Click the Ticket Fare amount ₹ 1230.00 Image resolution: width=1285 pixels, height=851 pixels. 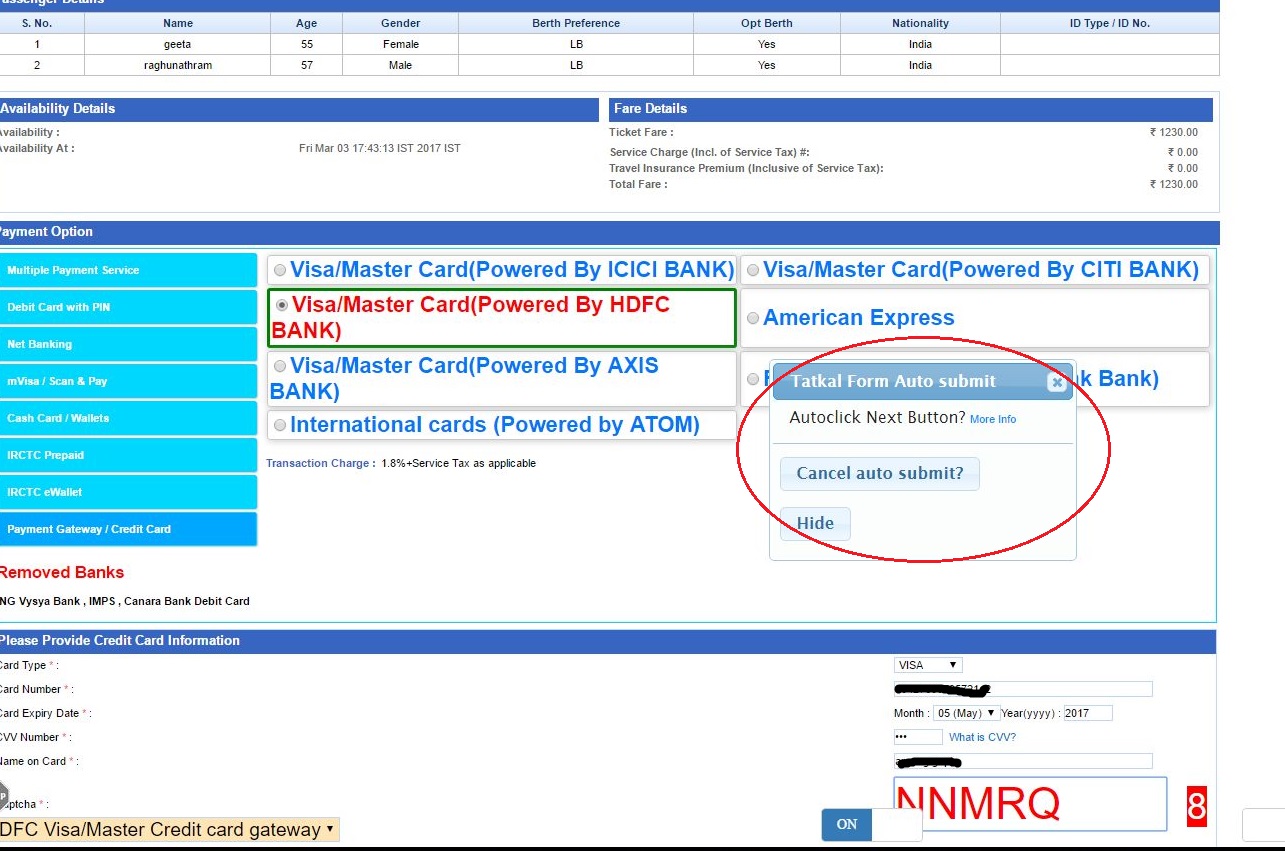point(1174,132)
